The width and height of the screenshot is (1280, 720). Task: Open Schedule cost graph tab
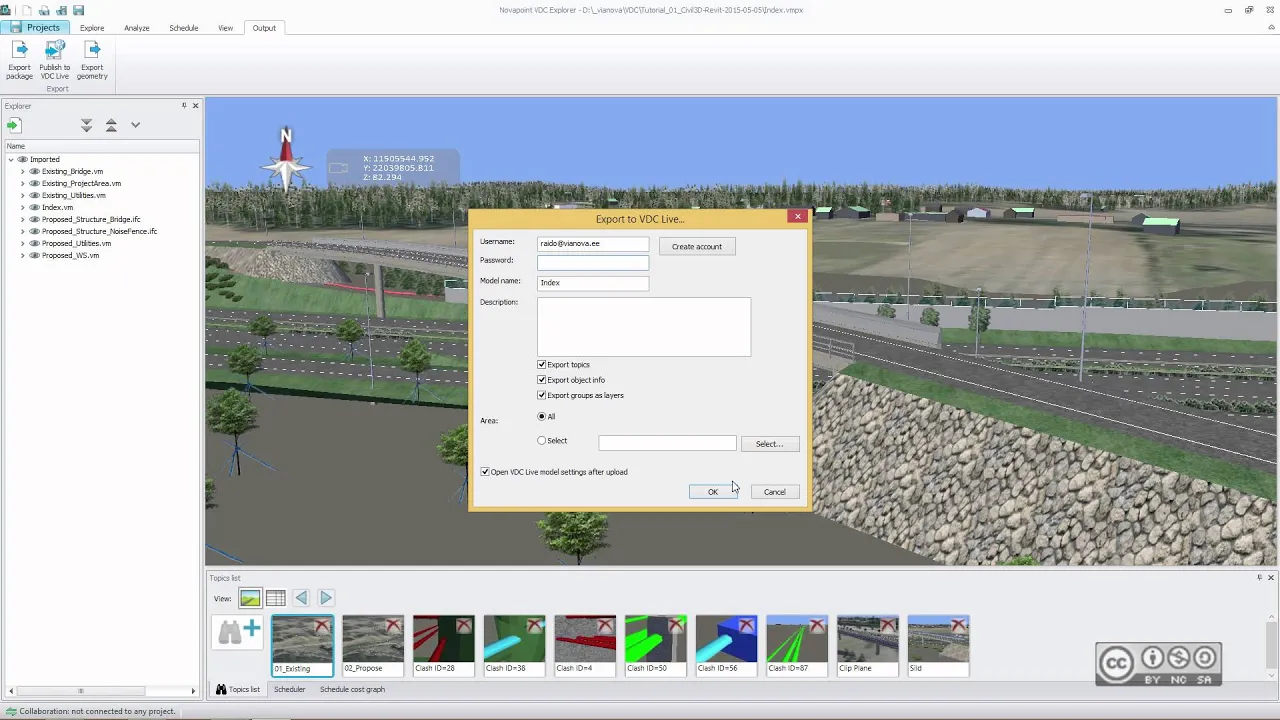[x=352, y=689]
